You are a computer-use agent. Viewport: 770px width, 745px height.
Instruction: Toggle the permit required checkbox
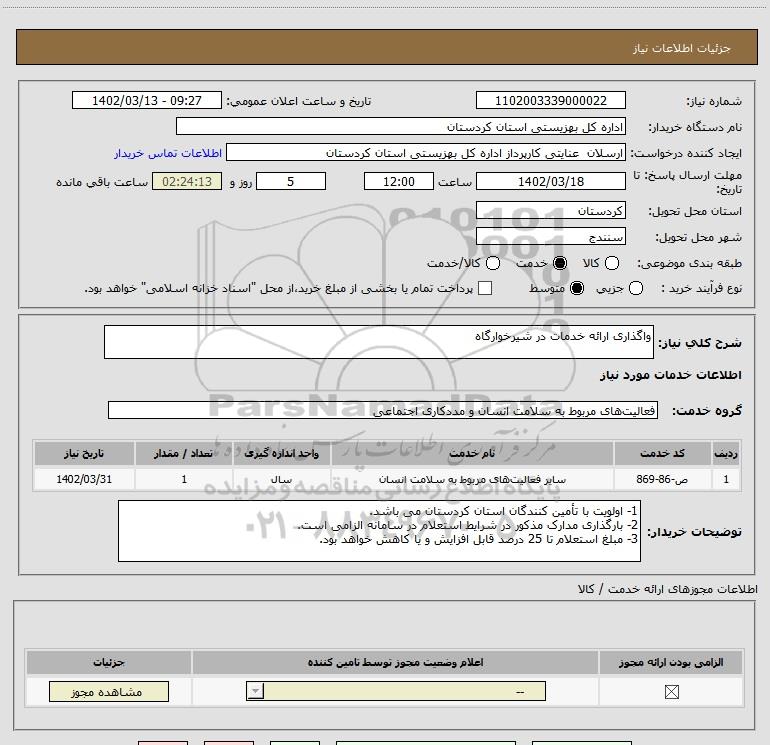pyautogui.click(x=671, y=692)
